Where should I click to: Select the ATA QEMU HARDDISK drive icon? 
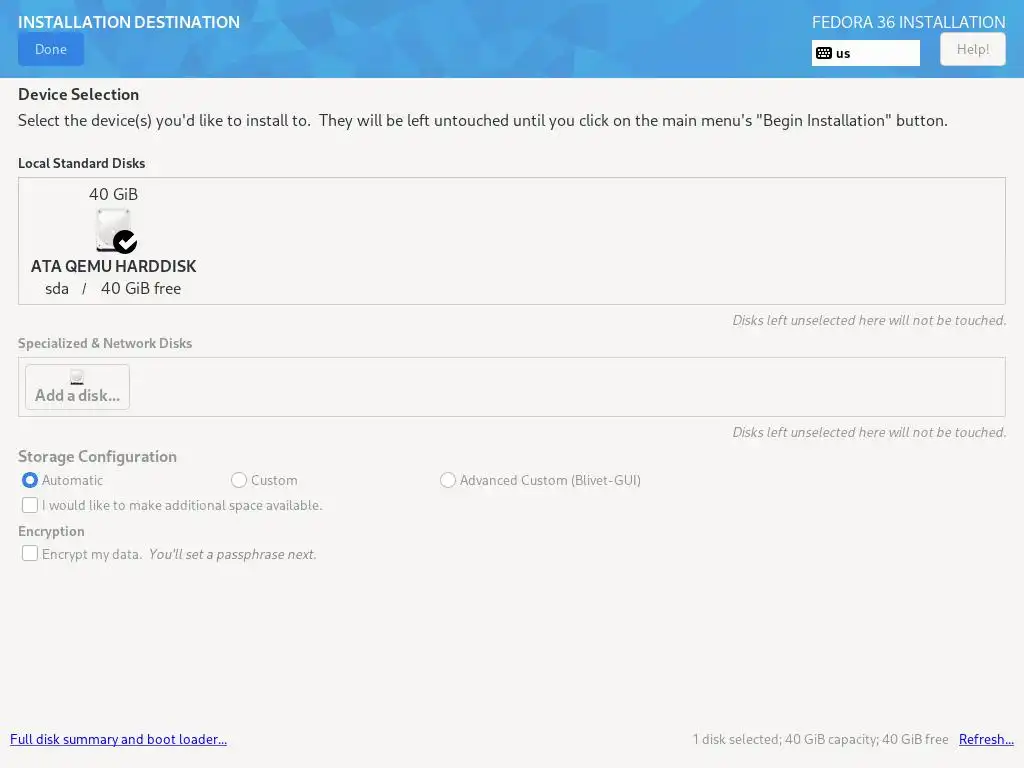[116, 231]
